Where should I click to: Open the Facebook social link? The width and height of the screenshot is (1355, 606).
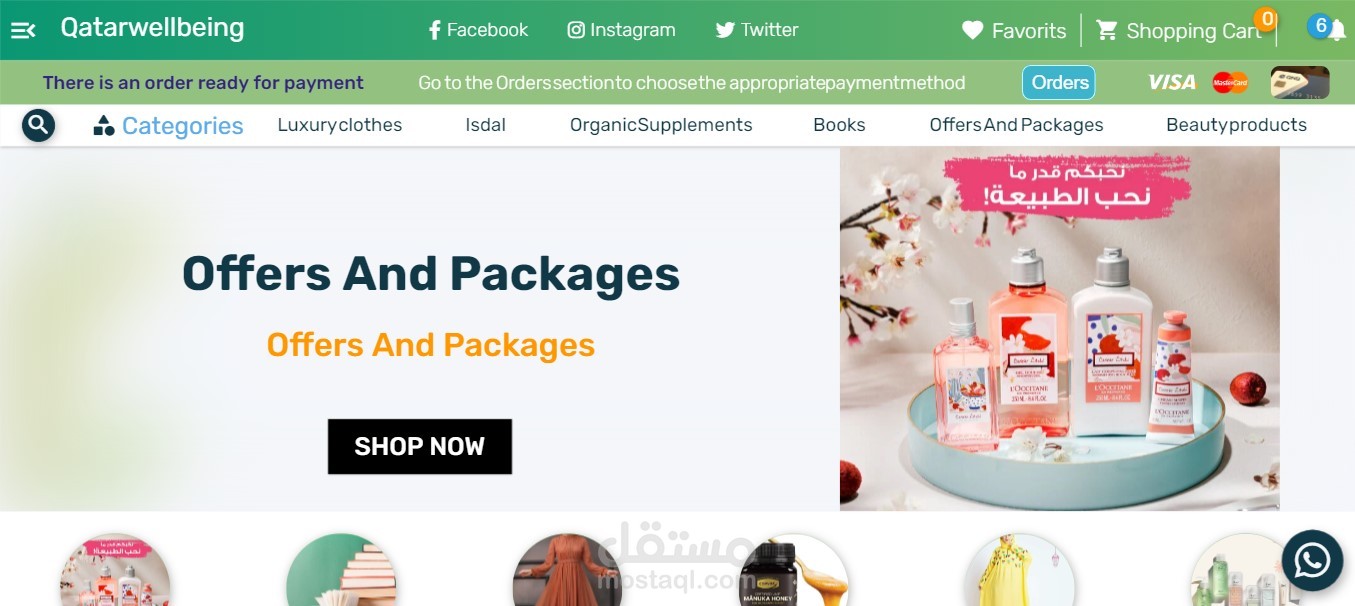click(478, 30)
